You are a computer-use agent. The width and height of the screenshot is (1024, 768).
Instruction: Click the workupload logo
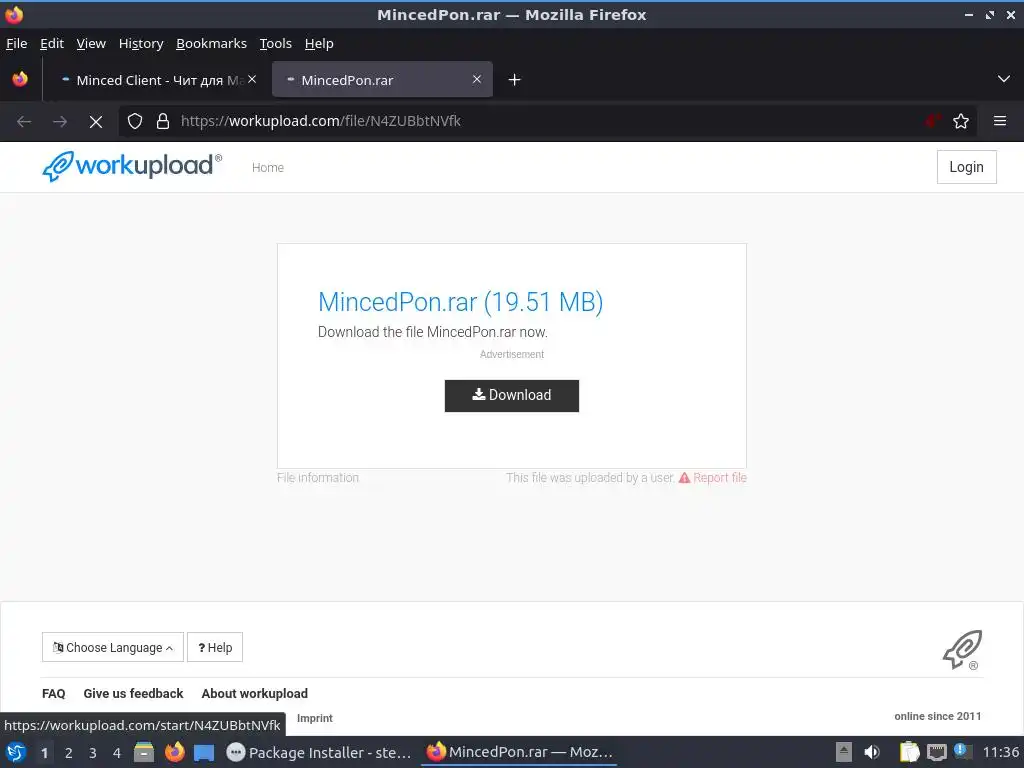132,166
